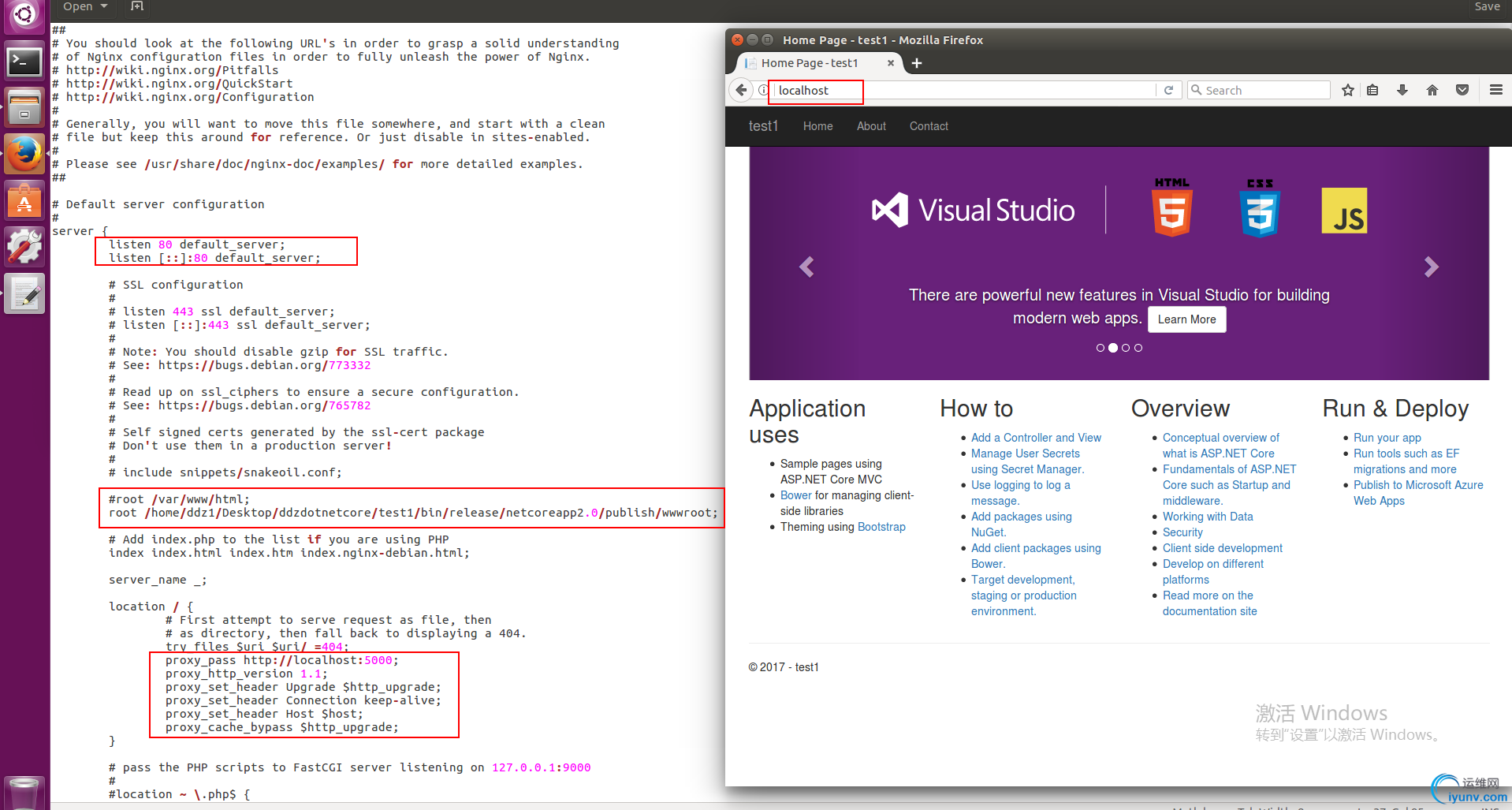
Task: Open Add client packages using Bower link
Action: click(1036, 556)
